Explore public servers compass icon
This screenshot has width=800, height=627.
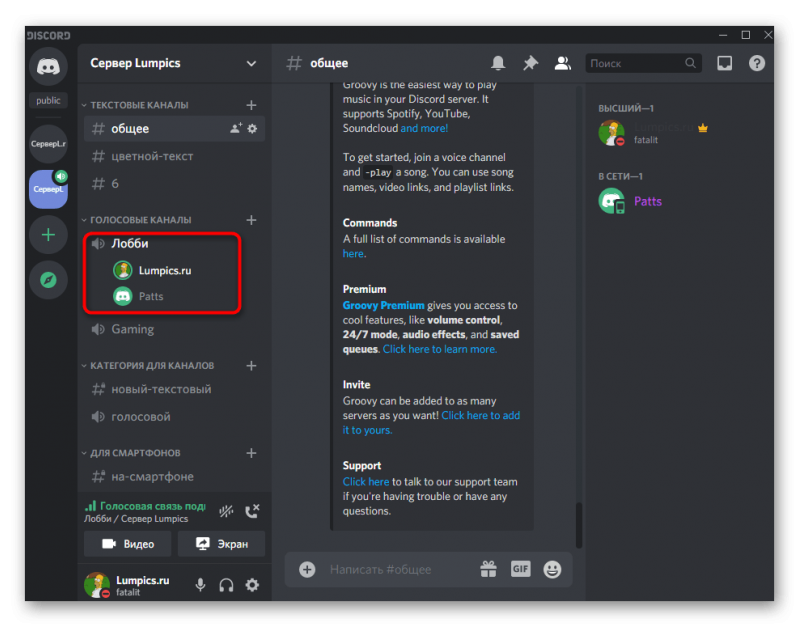tap(48, 280)
